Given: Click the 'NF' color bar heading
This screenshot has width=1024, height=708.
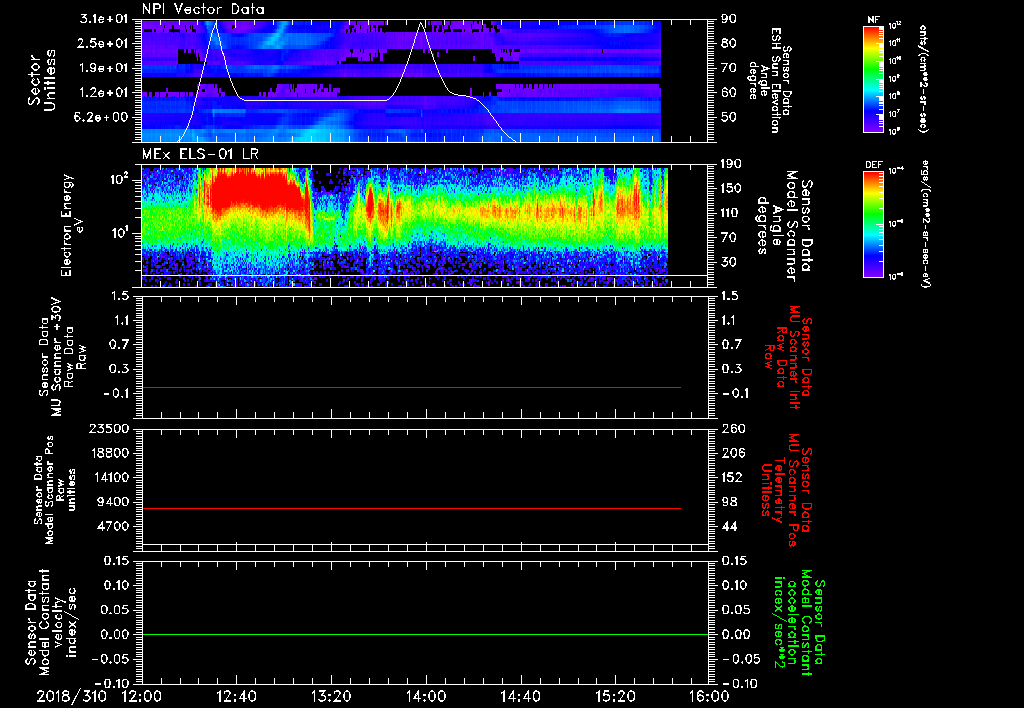Looking at the screenshot, I should tap(874, 20).
